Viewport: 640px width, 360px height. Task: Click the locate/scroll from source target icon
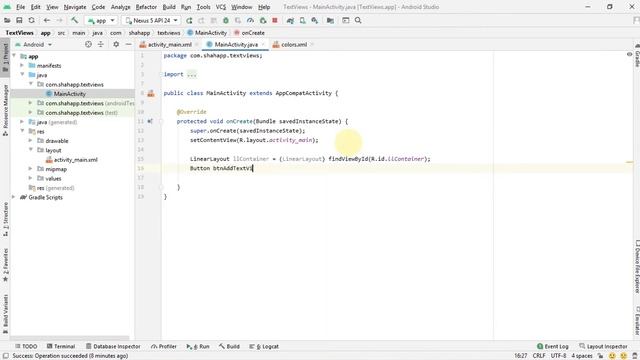[88, 44]
